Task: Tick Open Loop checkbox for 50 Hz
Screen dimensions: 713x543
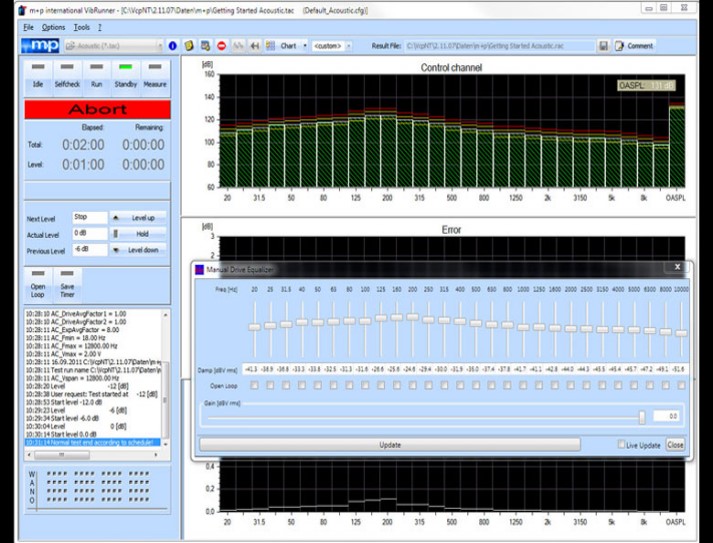Action: click(318, 385)
